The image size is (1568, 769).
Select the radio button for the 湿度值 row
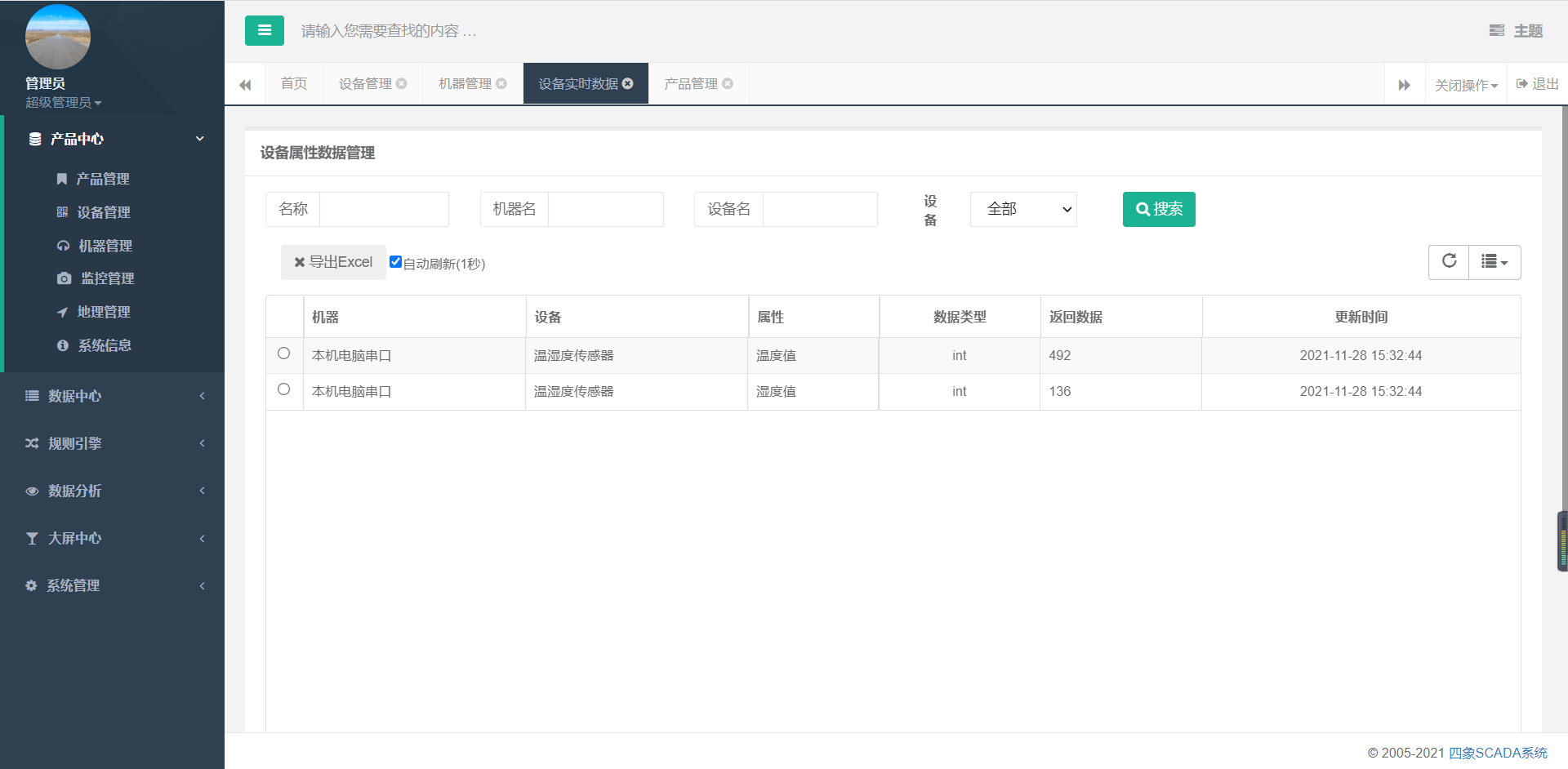(283, 389)
